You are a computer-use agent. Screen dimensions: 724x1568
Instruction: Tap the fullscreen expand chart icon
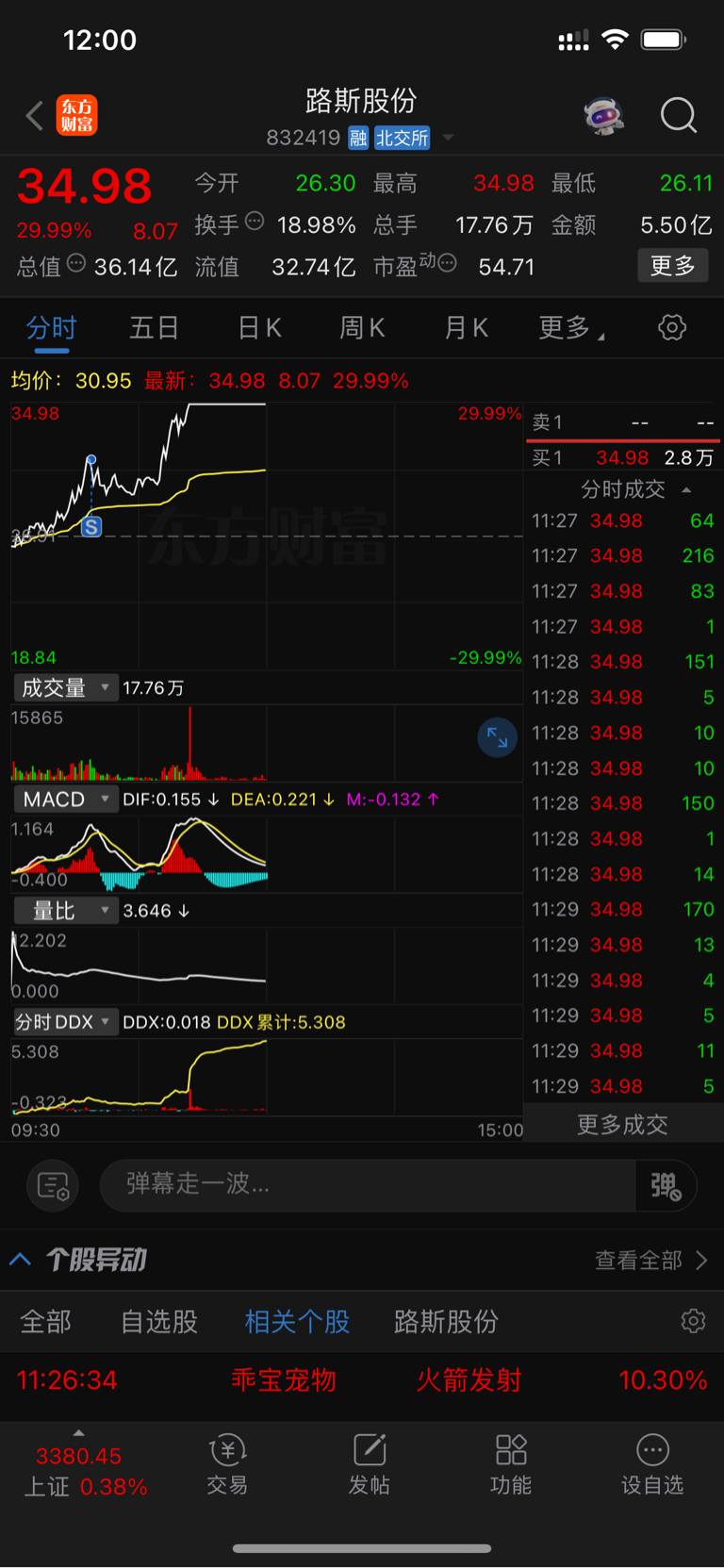click(x=497, y=738)
